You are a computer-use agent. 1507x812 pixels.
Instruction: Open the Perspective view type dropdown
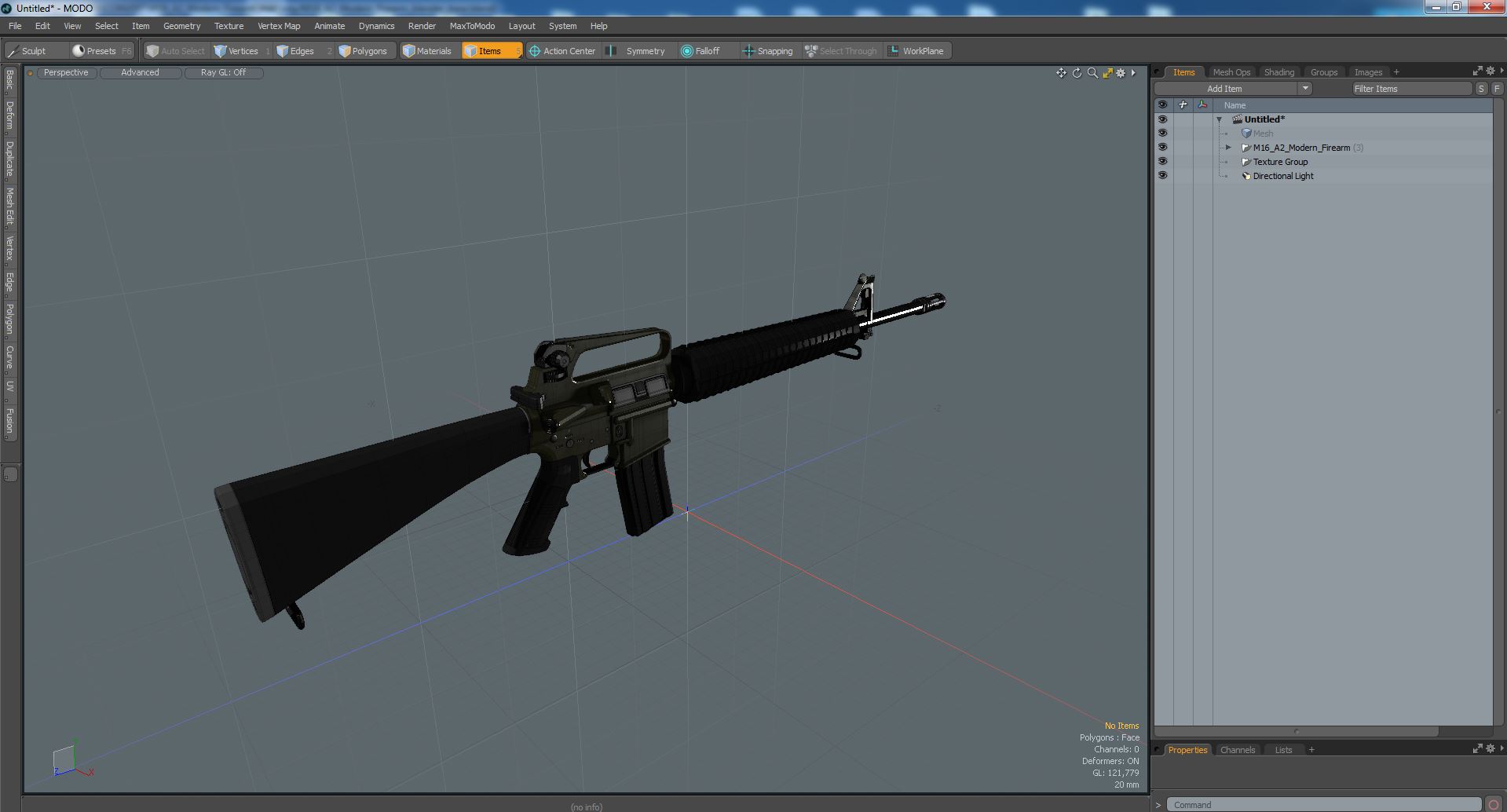click(x=66, y=73)
